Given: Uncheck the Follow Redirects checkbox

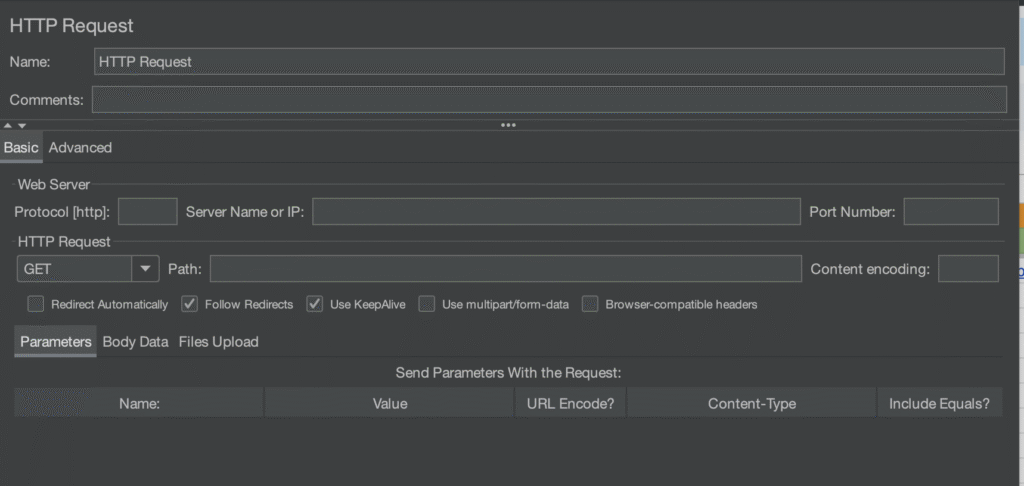Looking at the screenshot, I should (189, 304).
